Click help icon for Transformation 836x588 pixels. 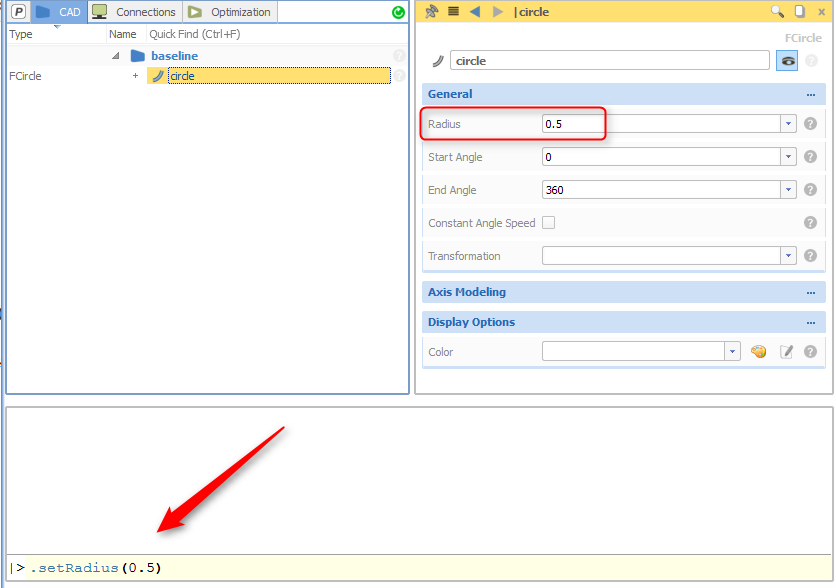click(810, 255)
